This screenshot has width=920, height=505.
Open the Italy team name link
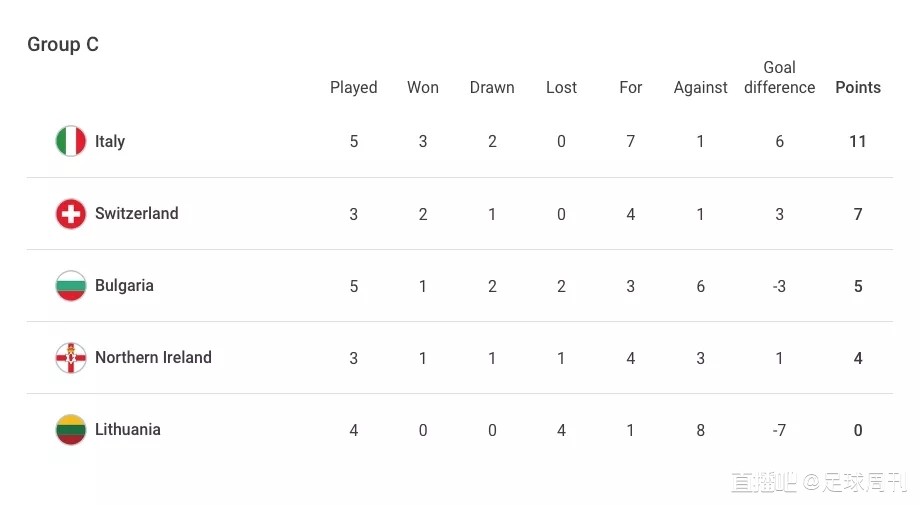point(110,141)
